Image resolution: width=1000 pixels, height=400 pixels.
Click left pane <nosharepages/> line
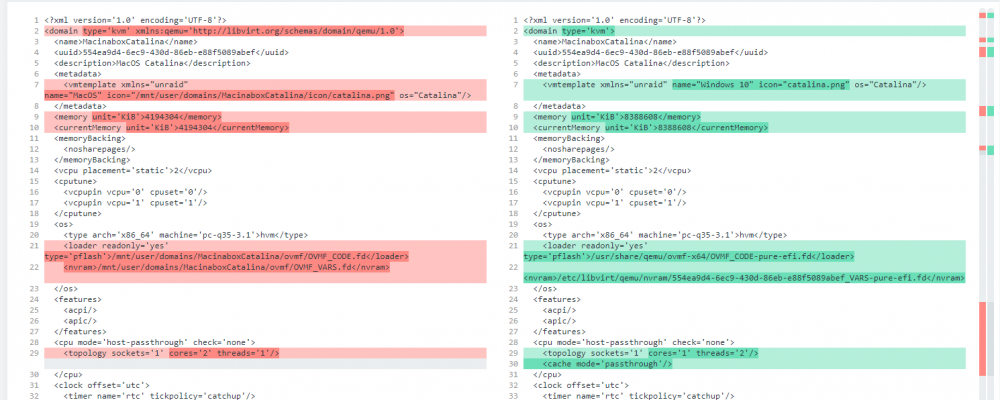pos(99,149)
